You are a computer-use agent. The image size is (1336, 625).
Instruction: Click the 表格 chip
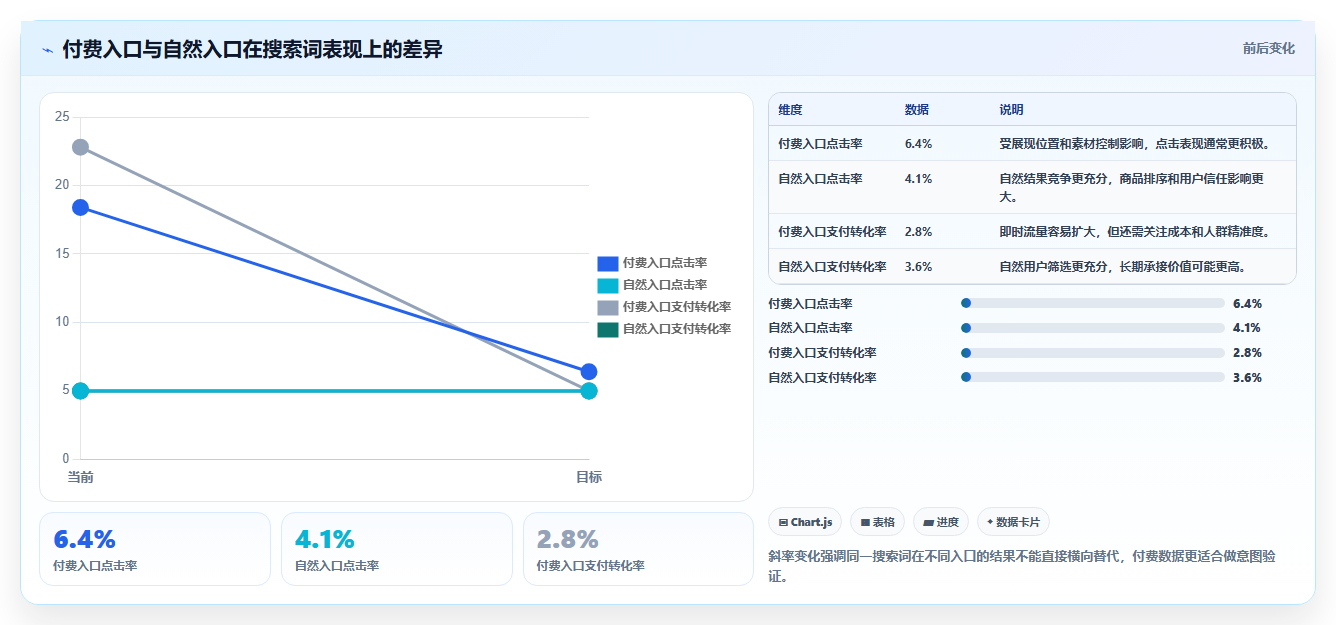coord(877,522)
